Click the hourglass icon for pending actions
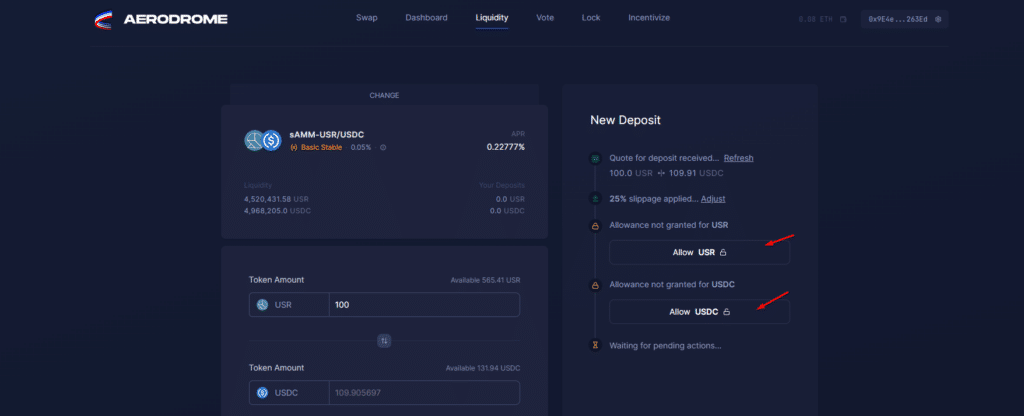The height and width of the screenshot is (416, 1024). (x=595, y=345)
